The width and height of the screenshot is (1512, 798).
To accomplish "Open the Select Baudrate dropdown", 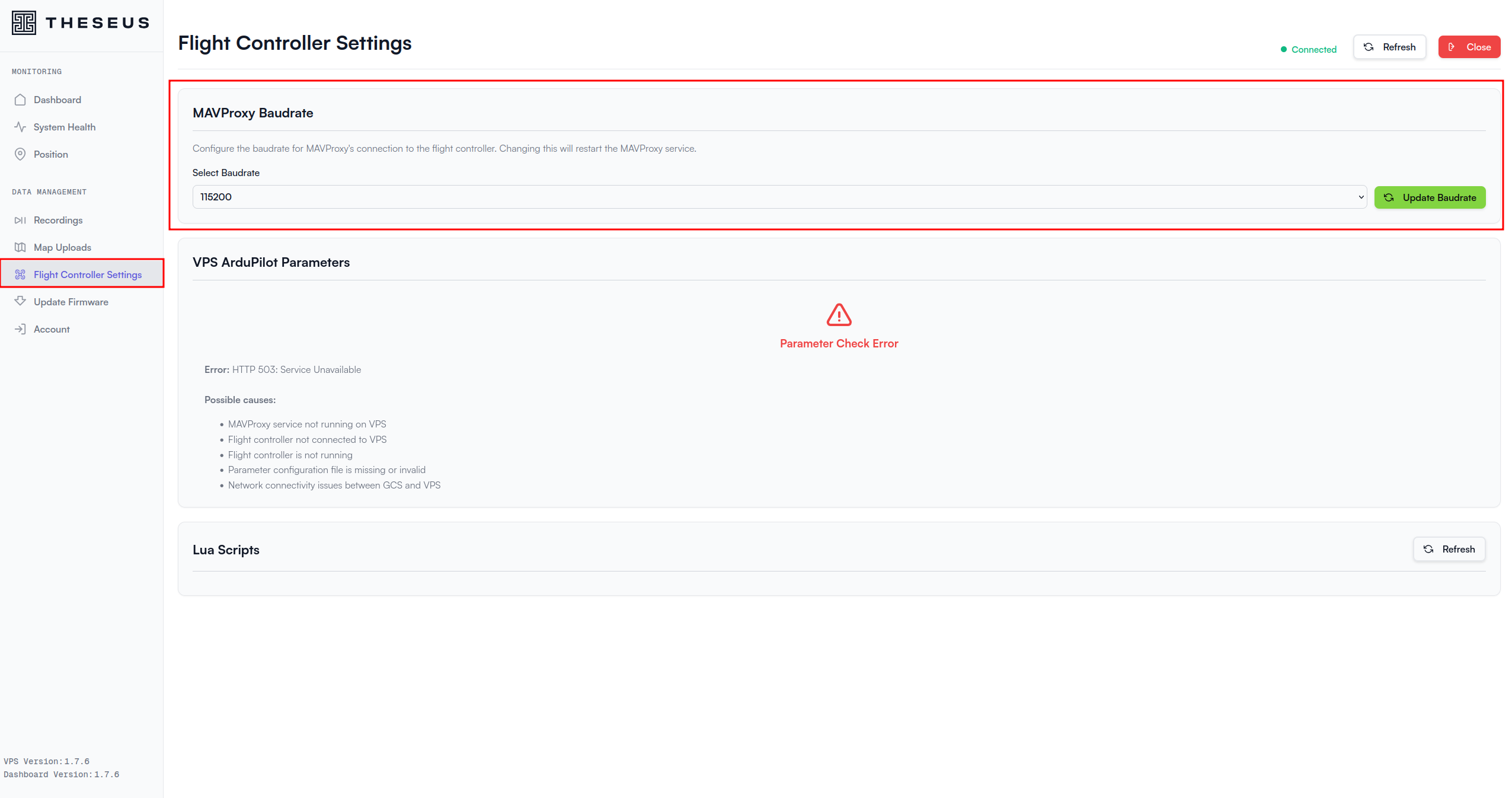I will click(x=779, y=197).
